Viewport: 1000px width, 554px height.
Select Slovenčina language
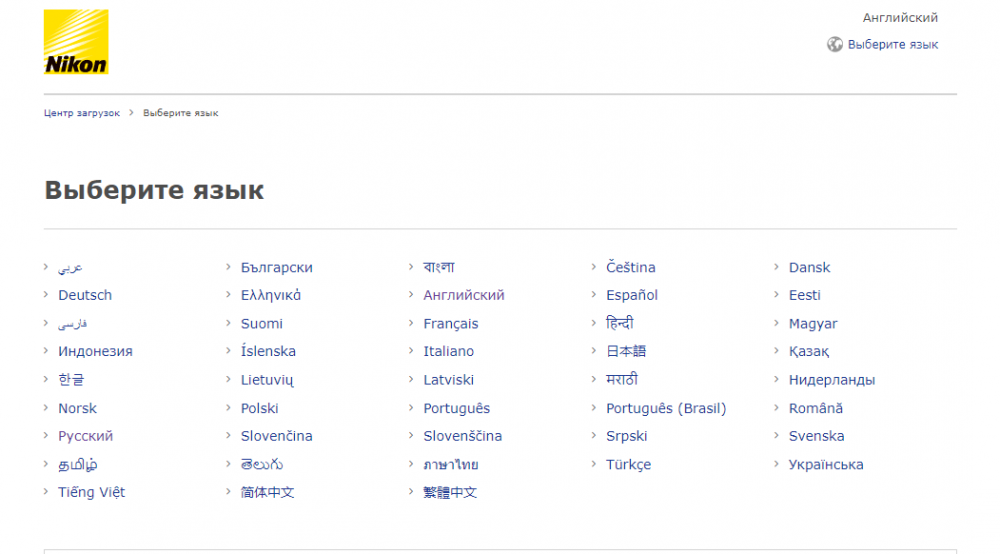click(277, 436)
